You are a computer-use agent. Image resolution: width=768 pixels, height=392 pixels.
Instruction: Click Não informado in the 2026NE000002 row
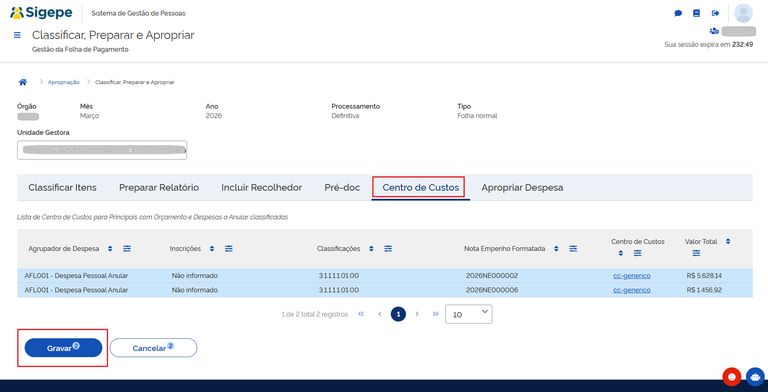[194, 276]
